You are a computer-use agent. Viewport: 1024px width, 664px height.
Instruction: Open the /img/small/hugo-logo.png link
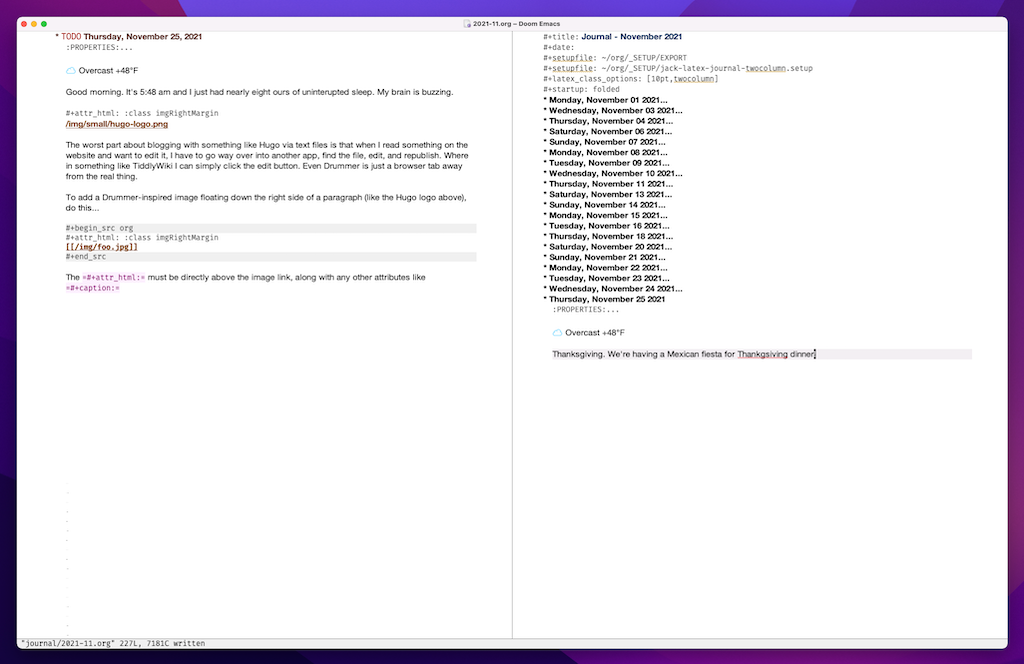coord(116,124)
